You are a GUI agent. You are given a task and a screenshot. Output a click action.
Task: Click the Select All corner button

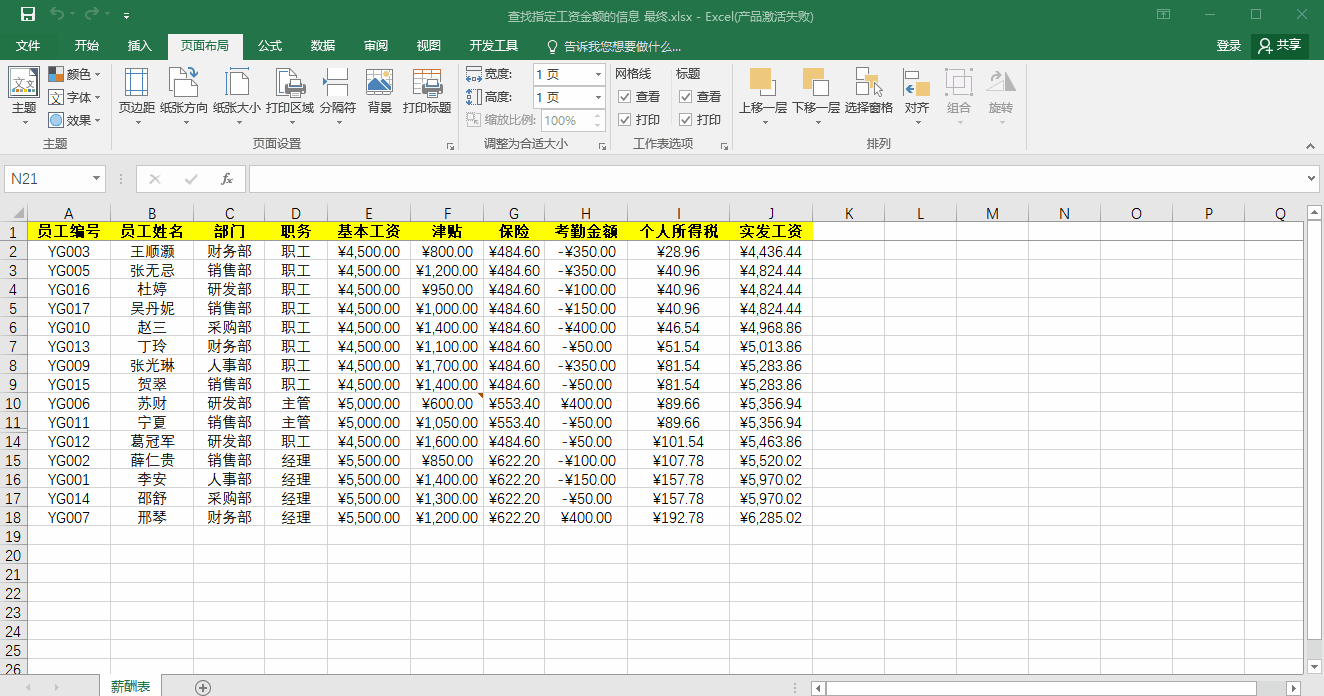click(x=14, y=213)
